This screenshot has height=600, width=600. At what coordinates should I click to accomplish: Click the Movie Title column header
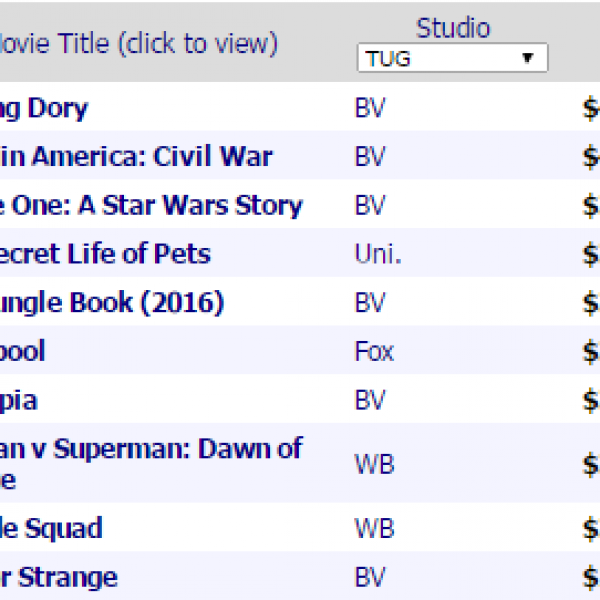pyautogui.click(x=139, y=44)
